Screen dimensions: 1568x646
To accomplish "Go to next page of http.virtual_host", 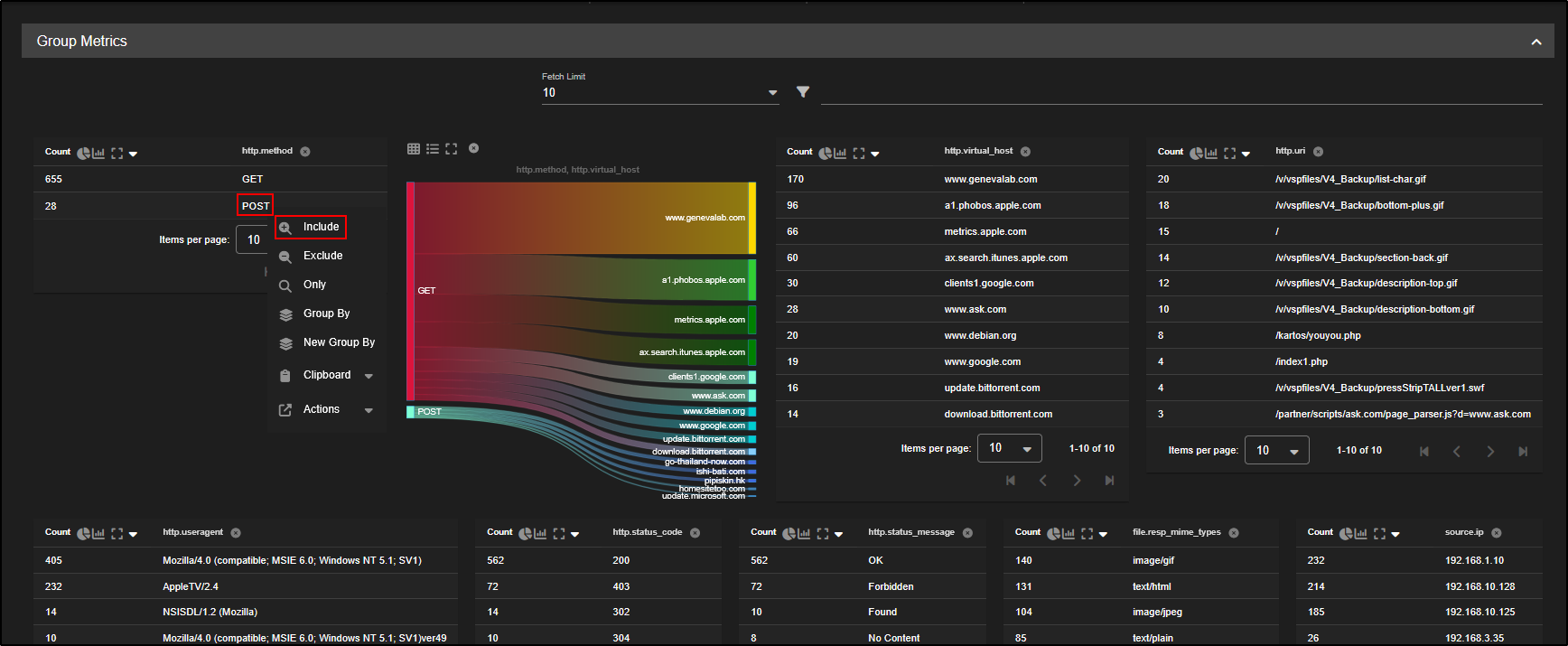I will point(1077,481).
